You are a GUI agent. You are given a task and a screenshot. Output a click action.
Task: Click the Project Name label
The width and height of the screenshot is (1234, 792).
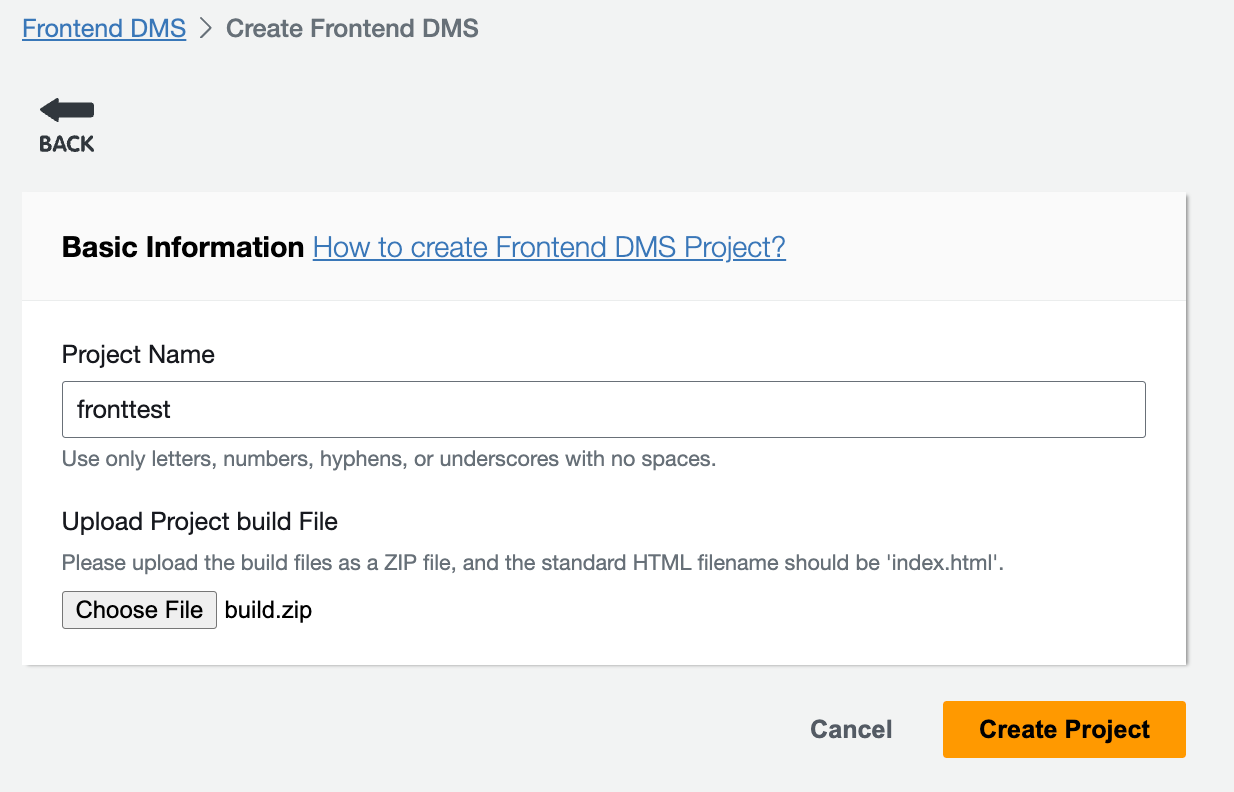point(138,354)
